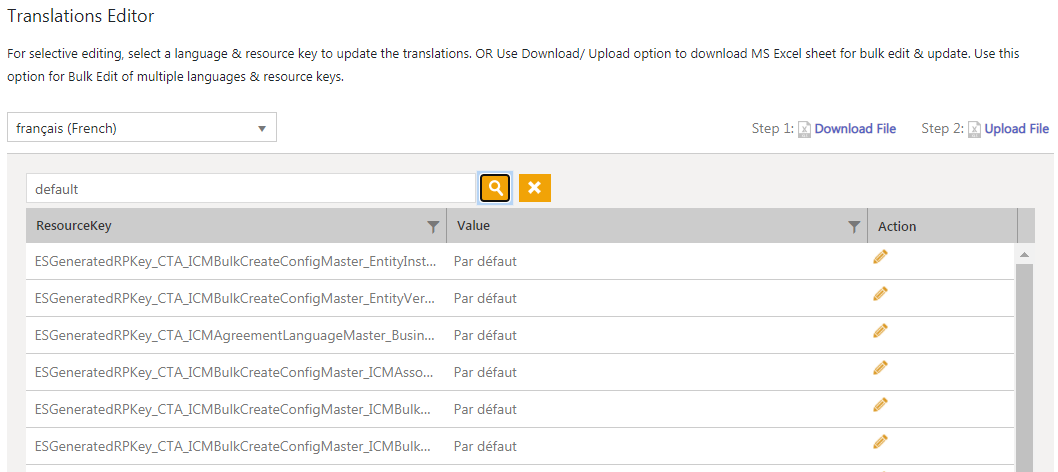Viewport: 1058px width, 472px height.
Task: Open the français (French) language dropdown
Action: [x=142, y=128]
